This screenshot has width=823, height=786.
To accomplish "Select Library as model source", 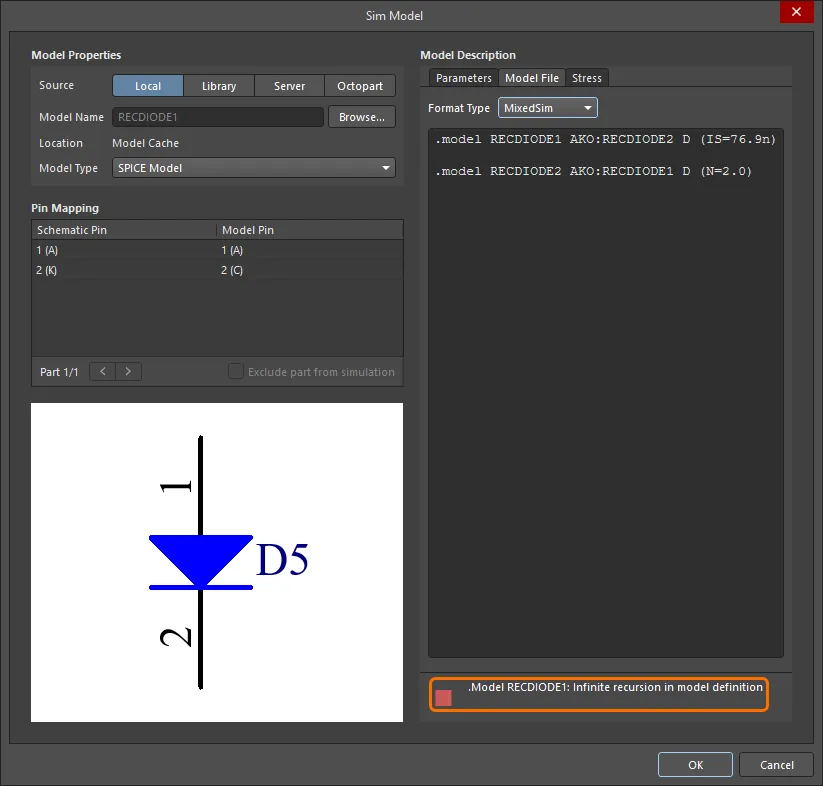I will pos(218,86).
